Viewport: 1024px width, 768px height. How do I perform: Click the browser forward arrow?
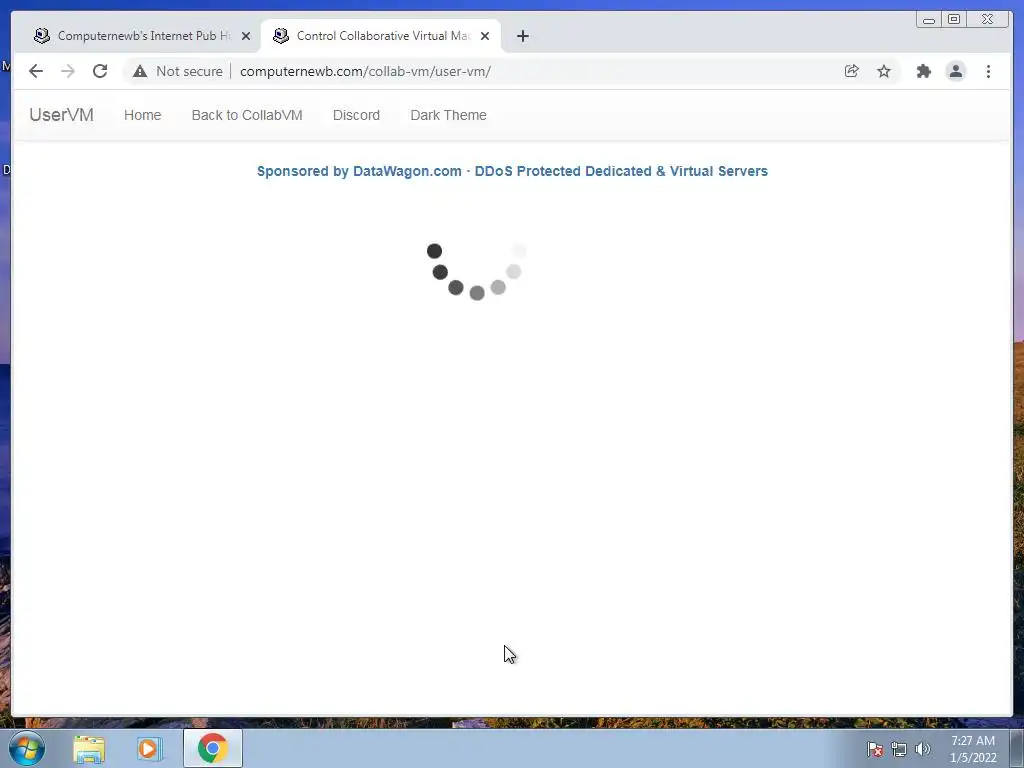pyautogui.click(x=68, y=71)
